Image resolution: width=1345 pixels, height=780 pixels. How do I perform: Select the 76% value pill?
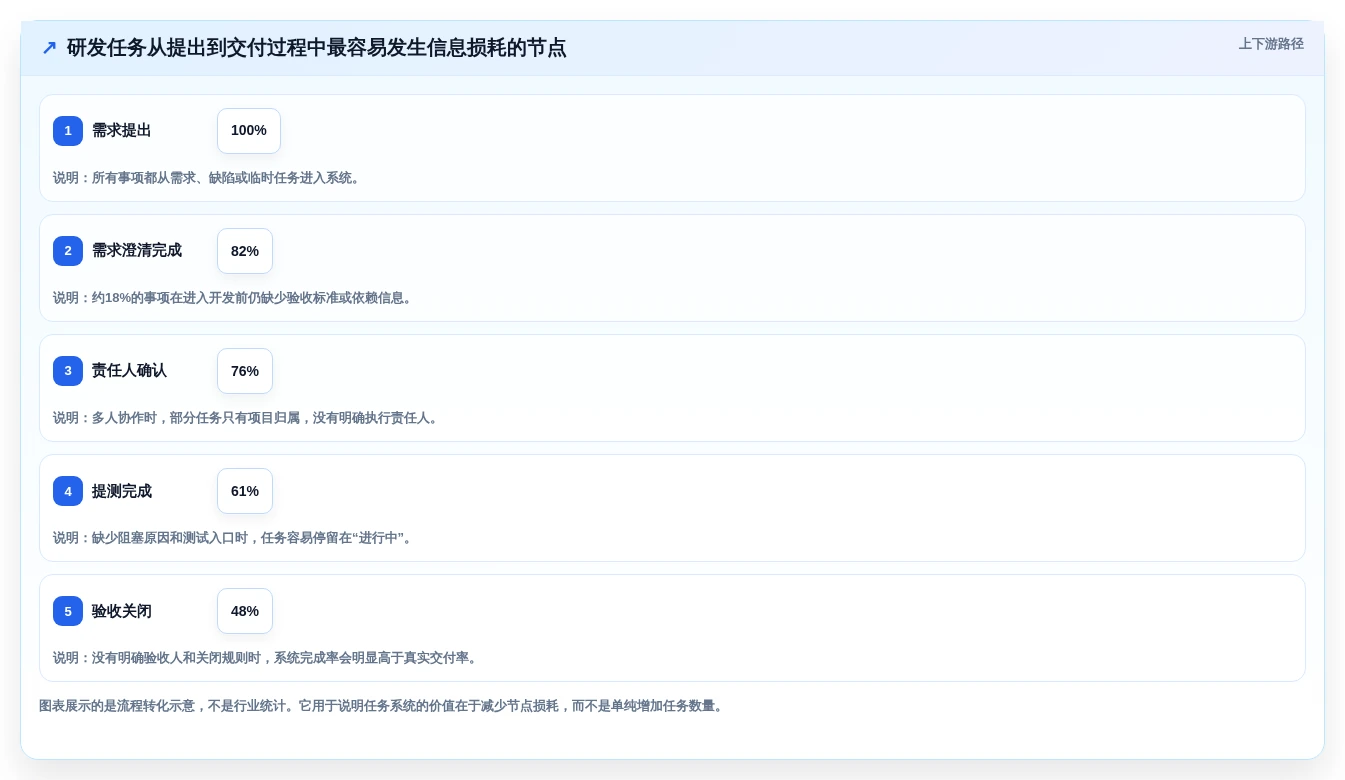point(245,371)
